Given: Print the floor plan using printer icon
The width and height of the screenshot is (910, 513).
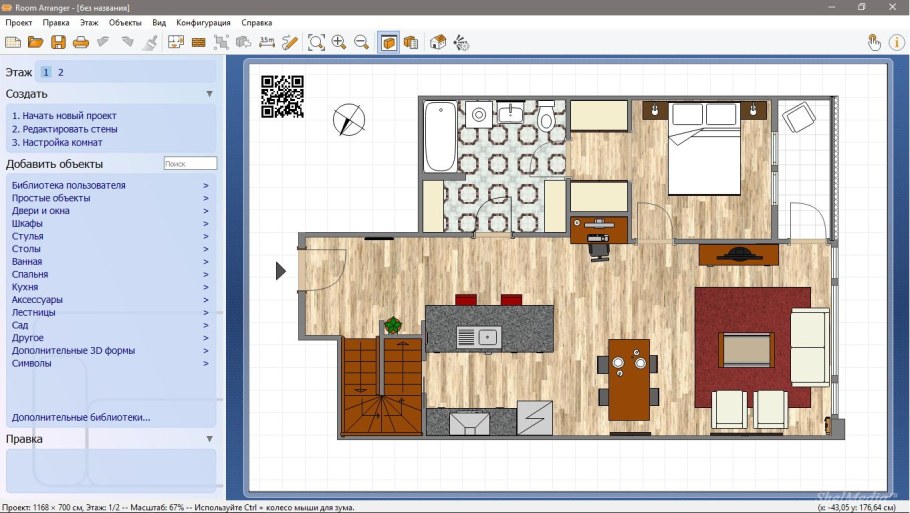Looking at the screenshot, I should pyautogui.click(x=81, y=42).
